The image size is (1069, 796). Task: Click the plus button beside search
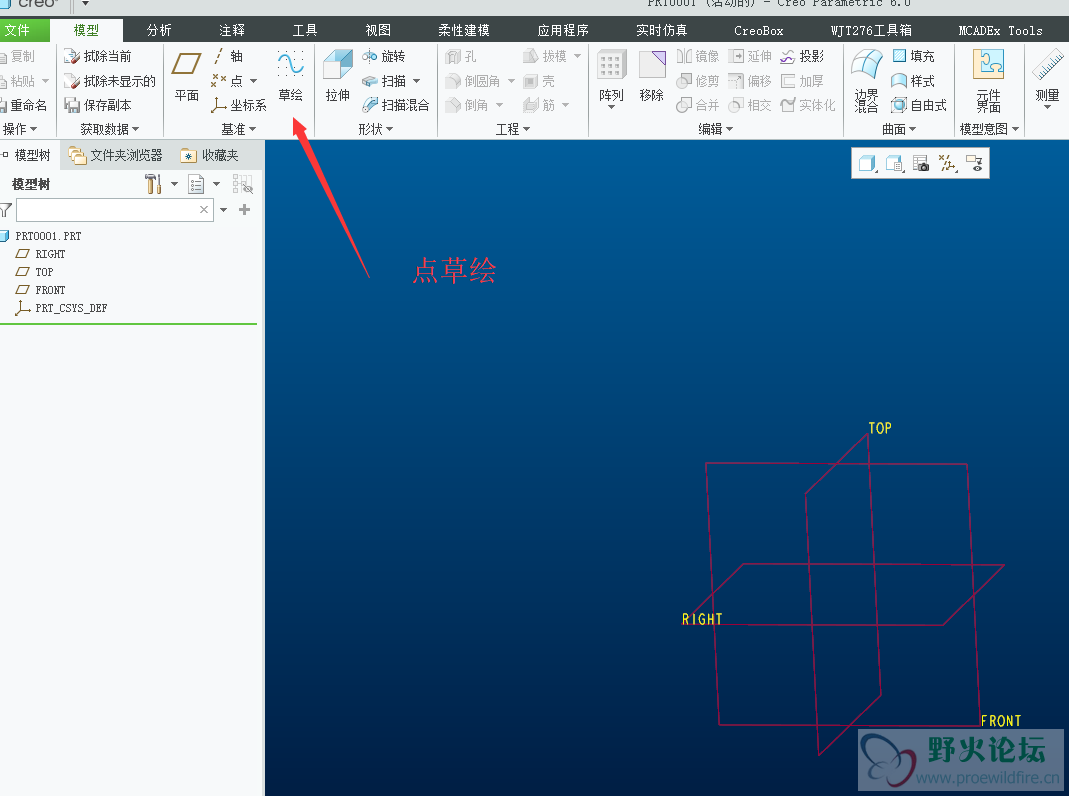click(x=245, y=210)
